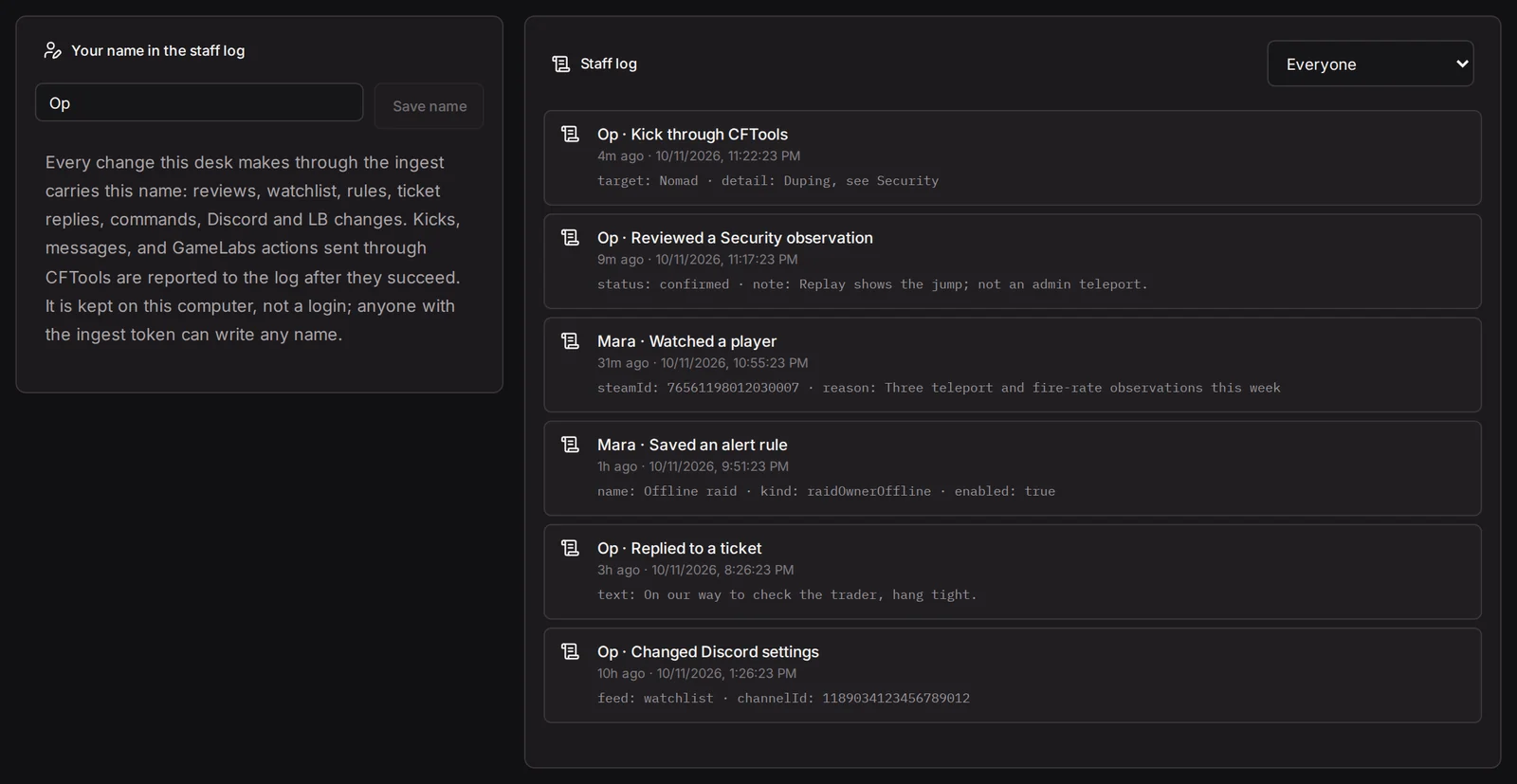Click the Save name button
1517x784 pixels.
pyautogui.click(x=430, y=106)
